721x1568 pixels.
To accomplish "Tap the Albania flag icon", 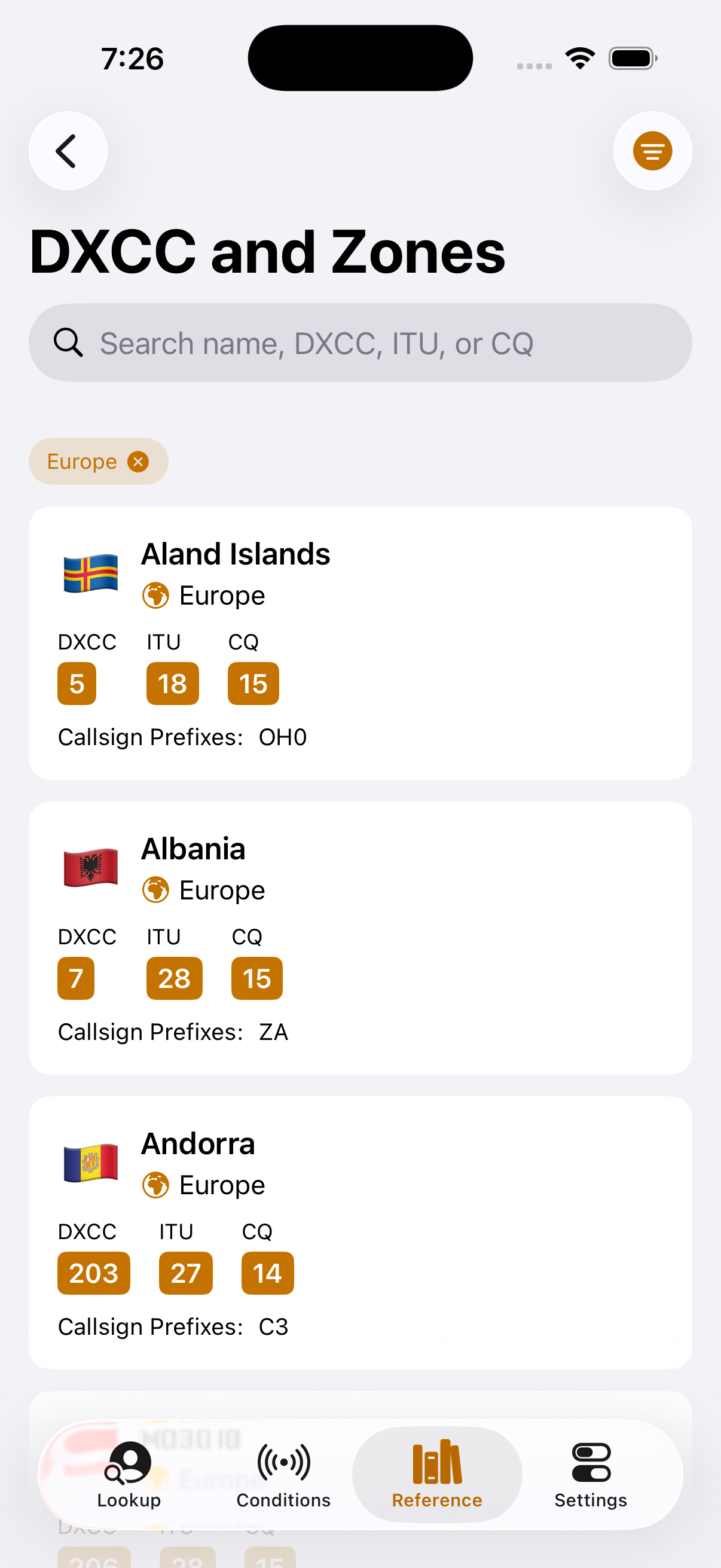I will pos(91,868).
